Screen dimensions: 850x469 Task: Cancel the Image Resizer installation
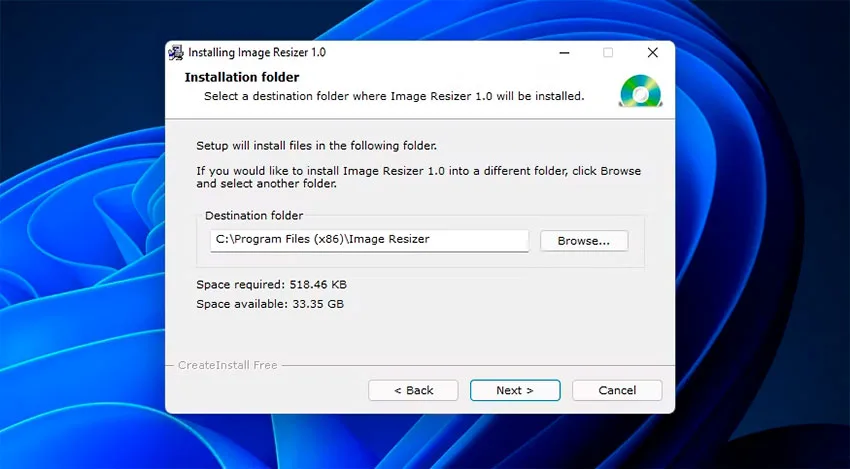point(617,390)
